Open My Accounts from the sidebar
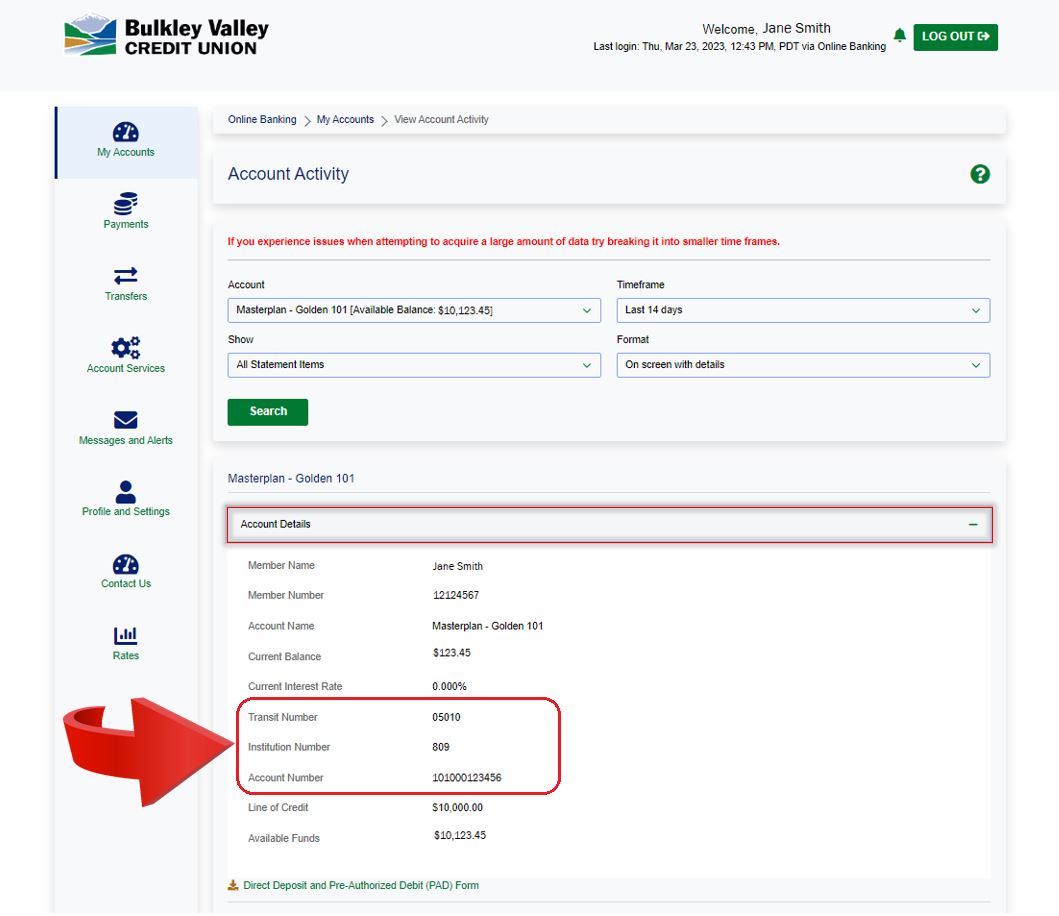This screenshot has height=916, width=1059. (x=126, y=141)
